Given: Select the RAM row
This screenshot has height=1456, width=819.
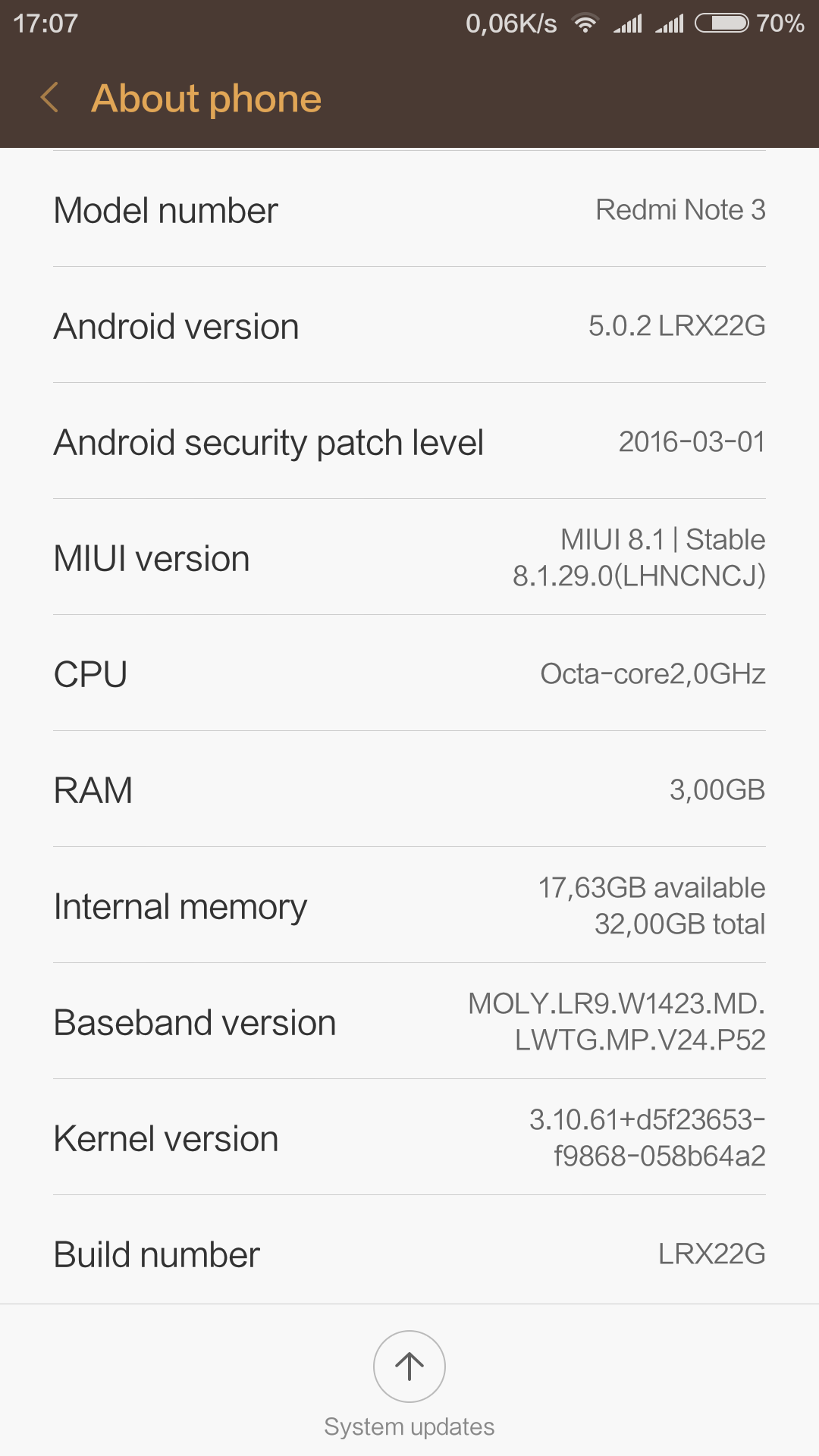Looking at the screenshot, I should coord(409,790).
